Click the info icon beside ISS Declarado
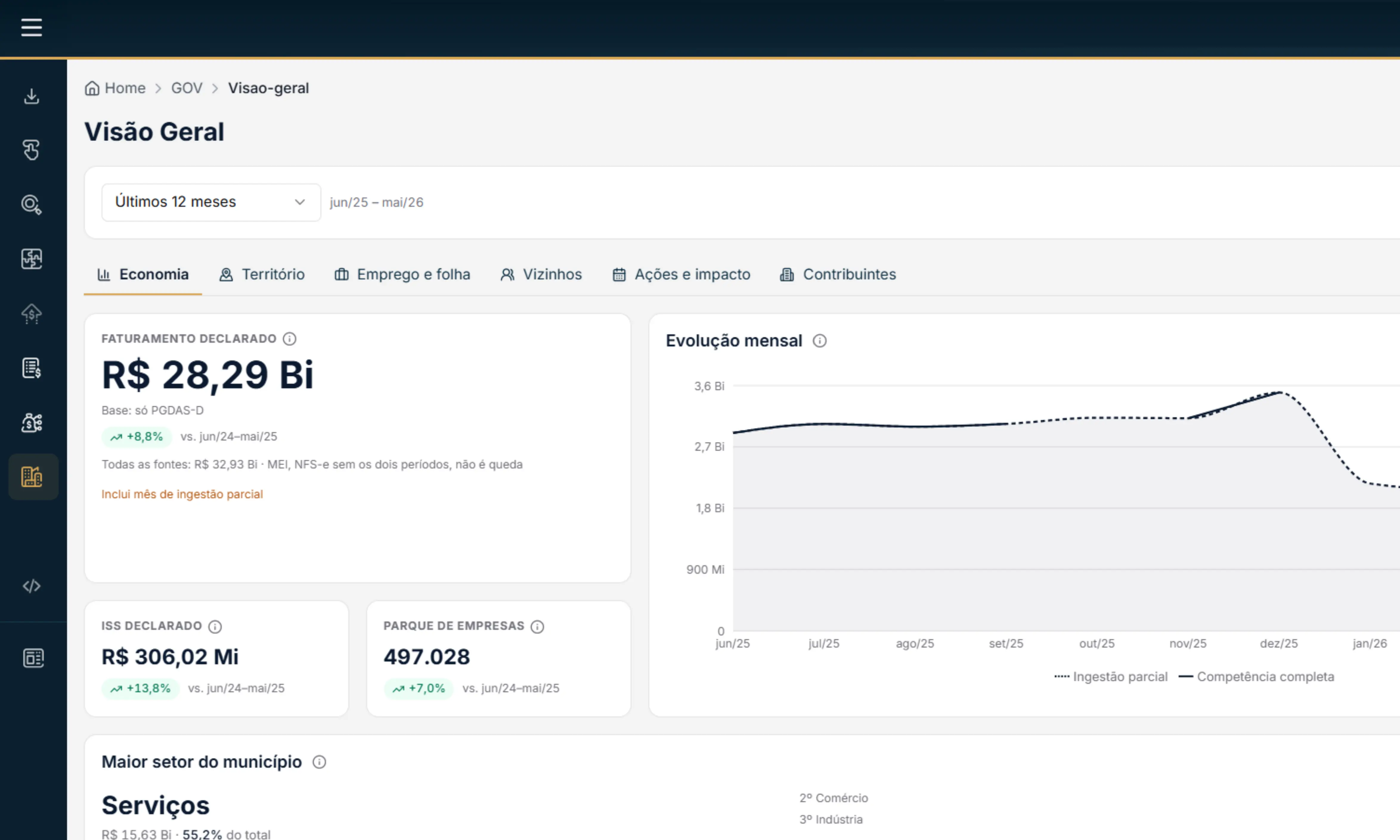The width and height of the screenshot is (1400, 840). [x=215, y=626]
